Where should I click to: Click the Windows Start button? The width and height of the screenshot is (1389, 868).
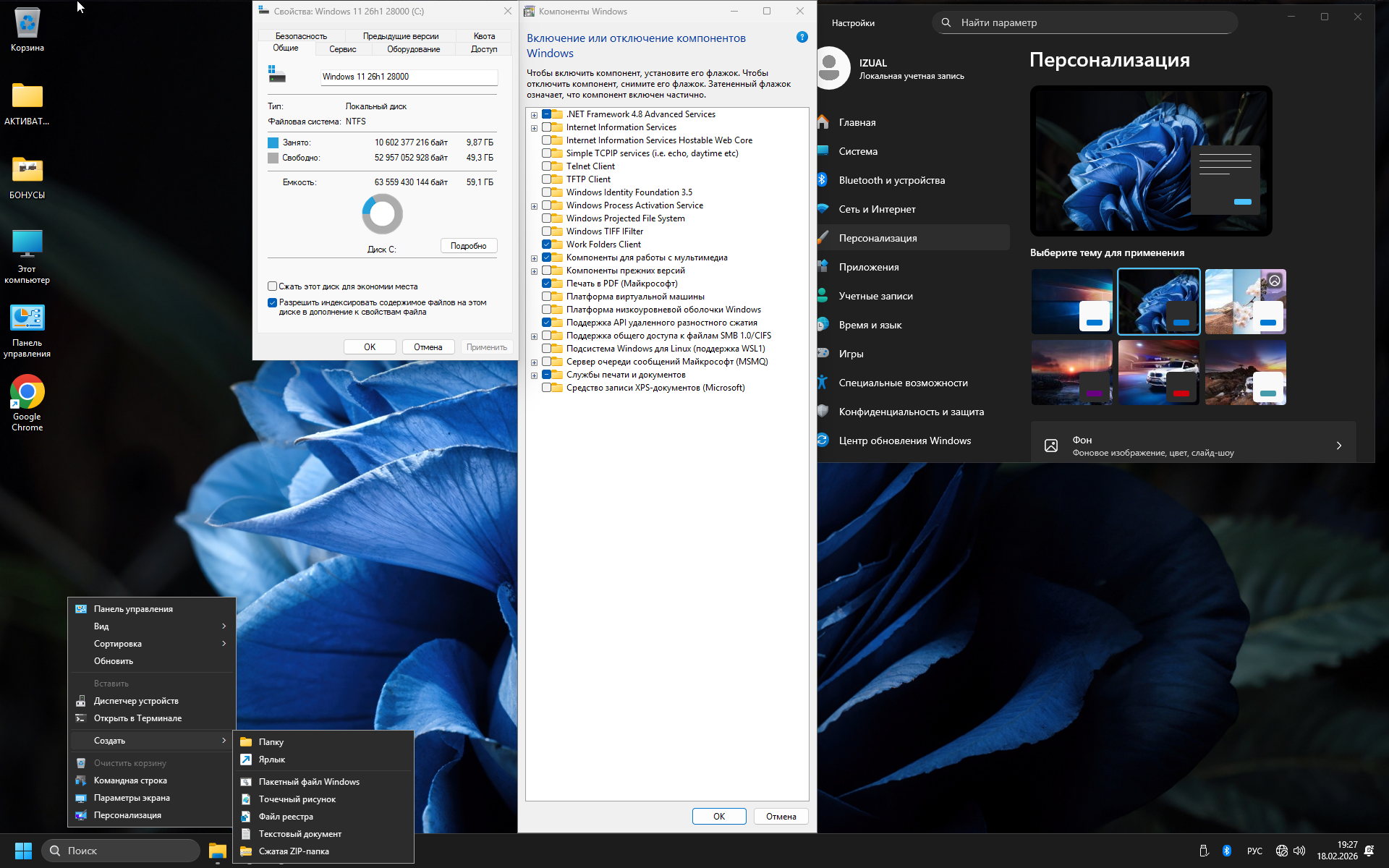pos(23,851)
